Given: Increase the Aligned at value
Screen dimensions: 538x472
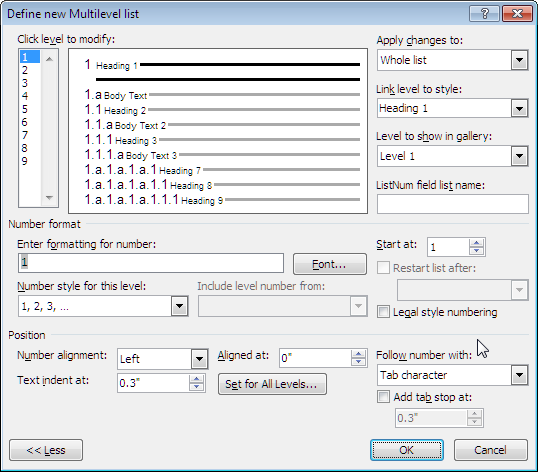Looking at the screenshot, I should [359, 354].
